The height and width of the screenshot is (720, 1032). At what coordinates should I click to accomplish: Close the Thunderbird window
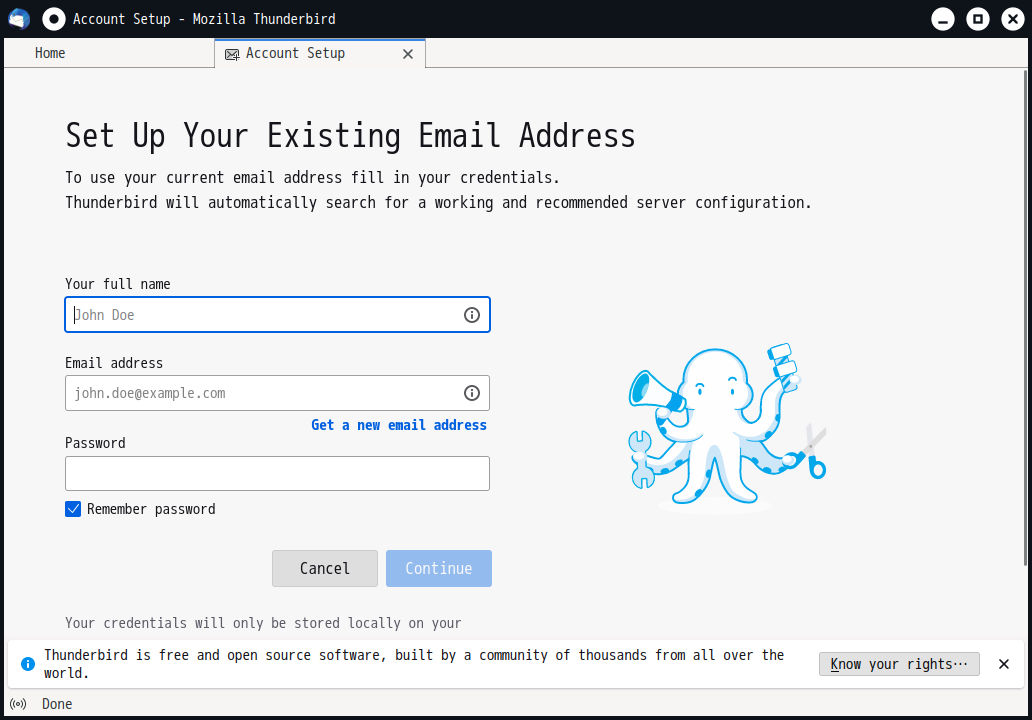point(1013,19)
